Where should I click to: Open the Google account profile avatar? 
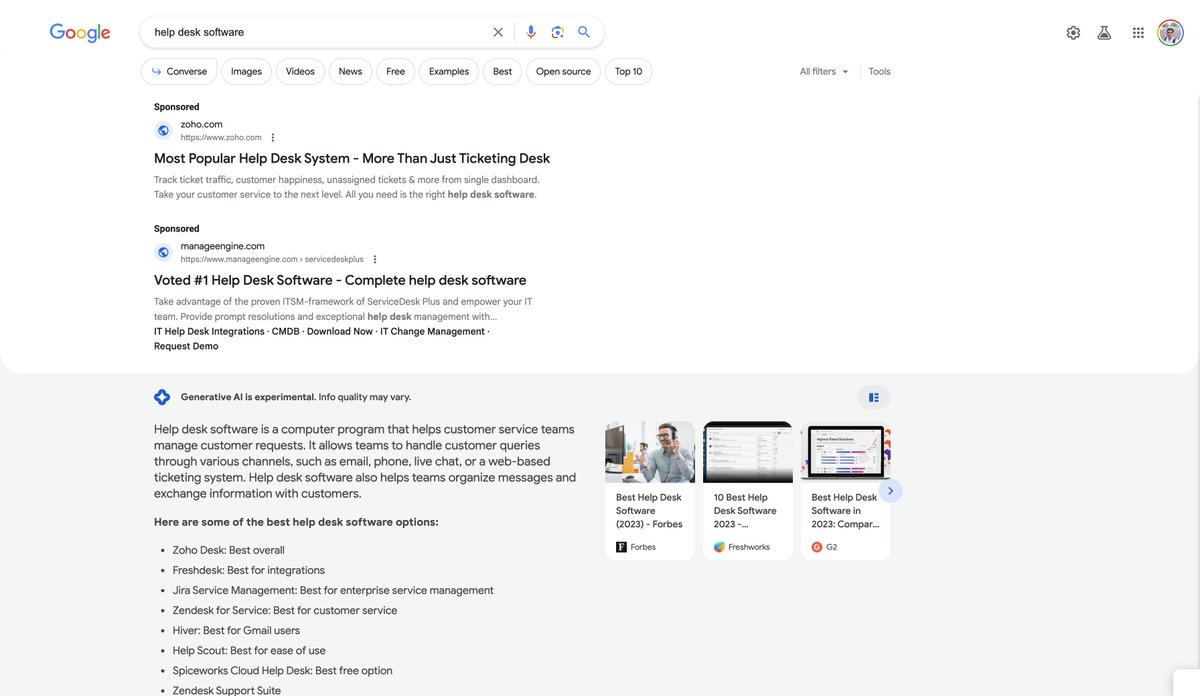(x=1170, y=33)
